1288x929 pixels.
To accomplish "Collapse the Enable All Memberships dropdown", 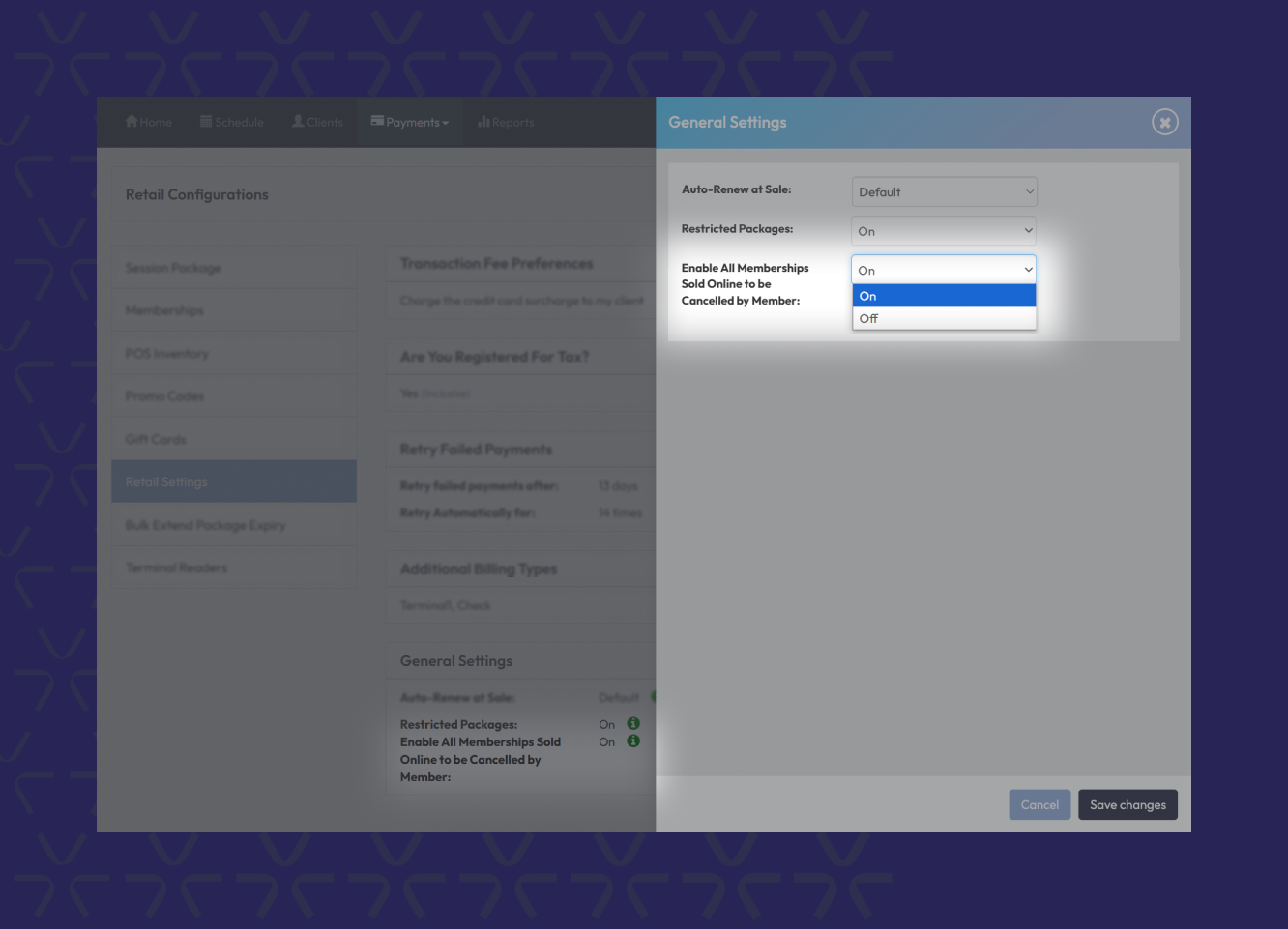I will [x=944, y=270].
